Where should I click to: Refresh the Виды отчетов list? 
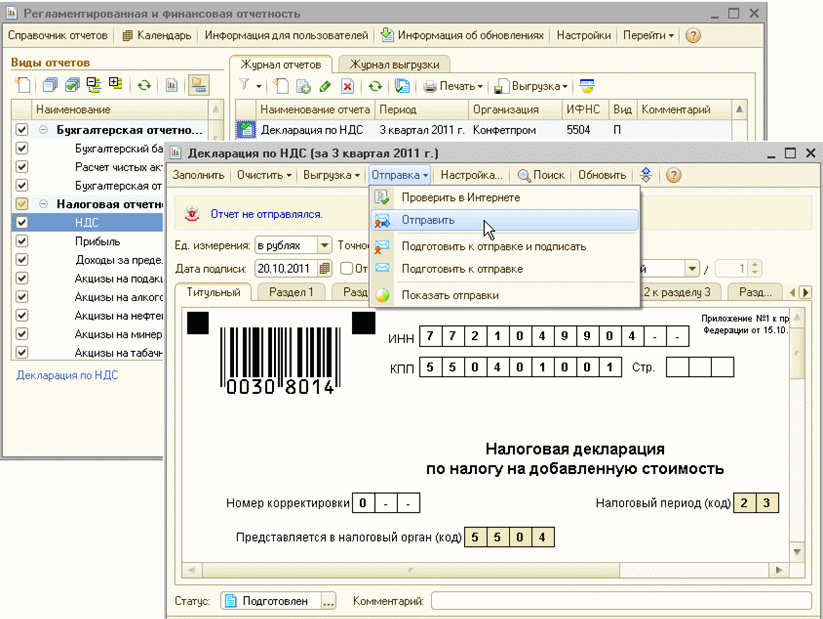[x=144, y=85]
